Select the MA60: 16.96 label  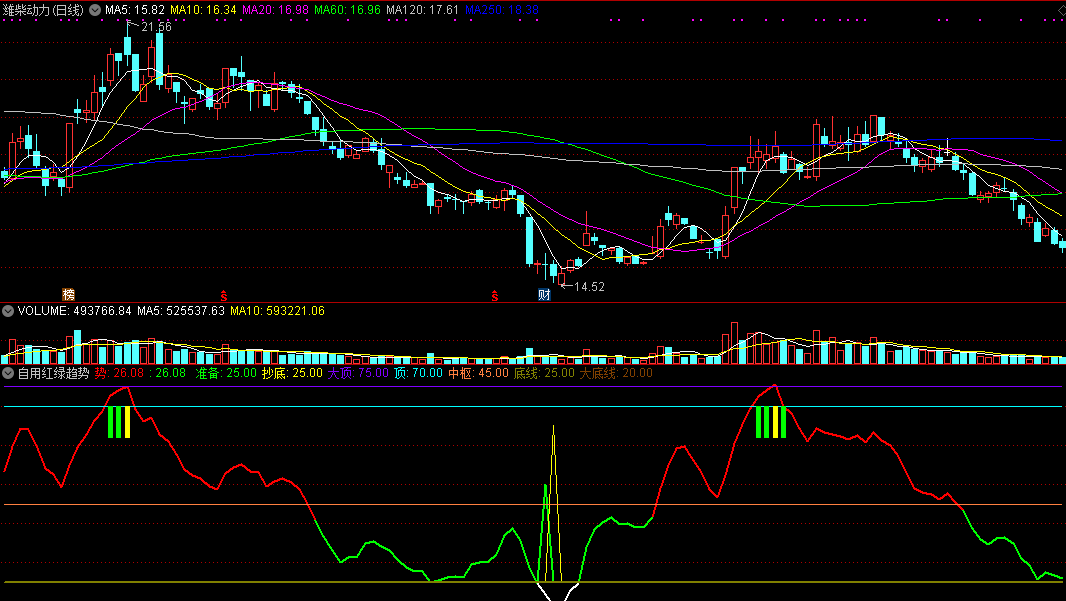[347, 10]
